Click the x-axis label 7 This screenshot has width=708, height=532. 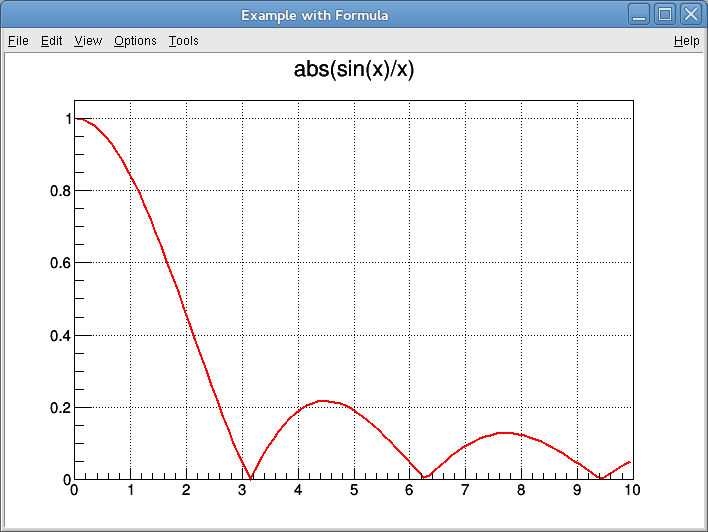click(465, 490)
